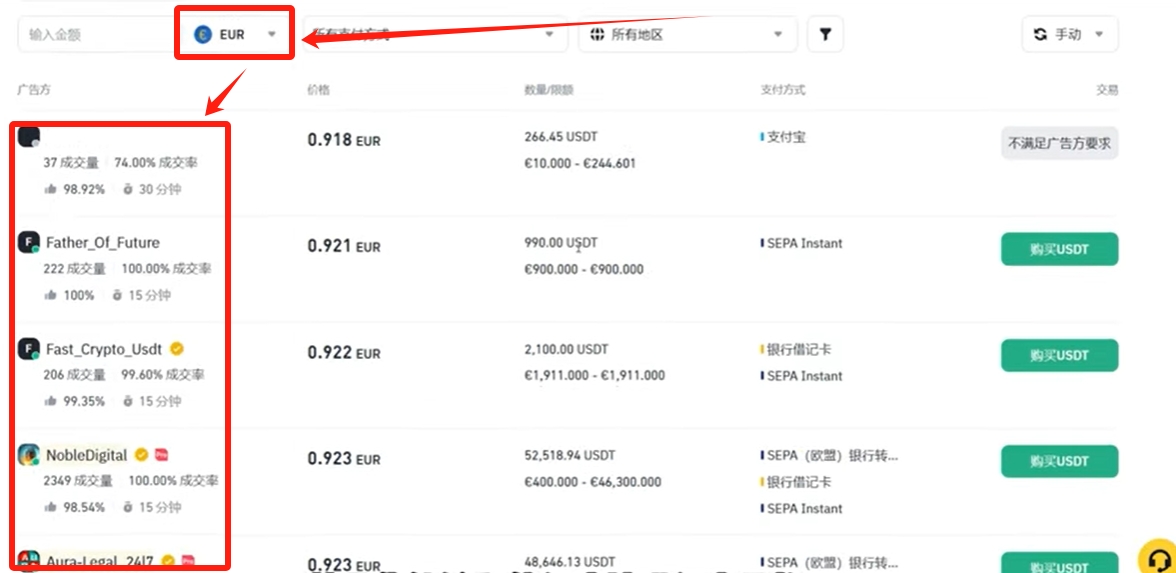Image resolution: width=1176 pixels, height=573 pixels.
Task: Open the EUR currency dropdown
Action: pyautogui.click(x=234, y=34)
